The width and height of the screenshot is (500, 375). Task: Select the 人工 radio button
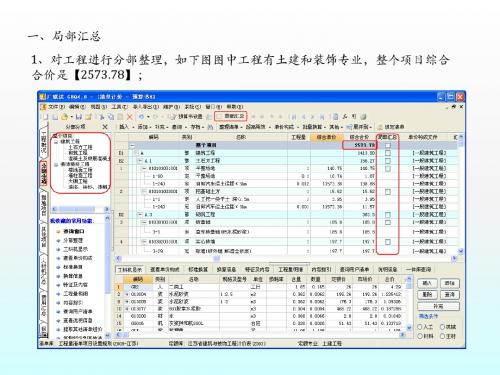point(420,327)
